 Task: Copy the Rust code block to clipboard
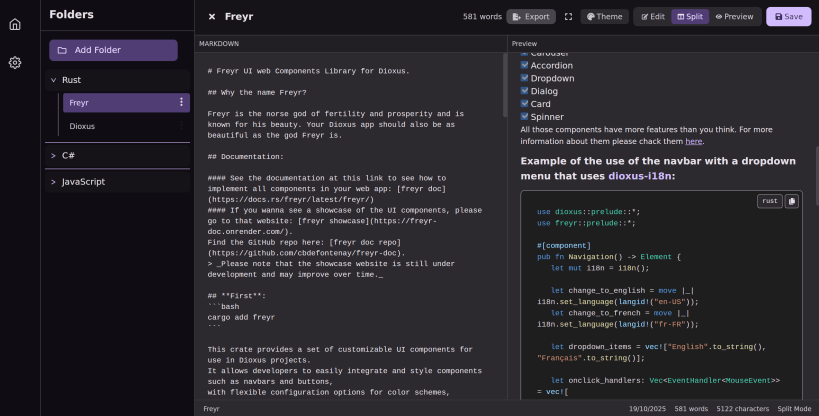(791, 201)
